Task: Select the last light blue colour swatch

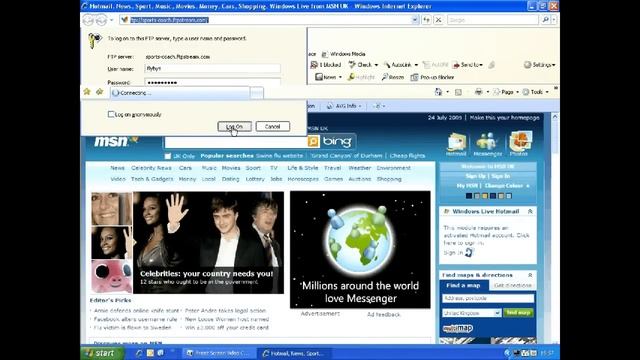Action: click(509, 196)
